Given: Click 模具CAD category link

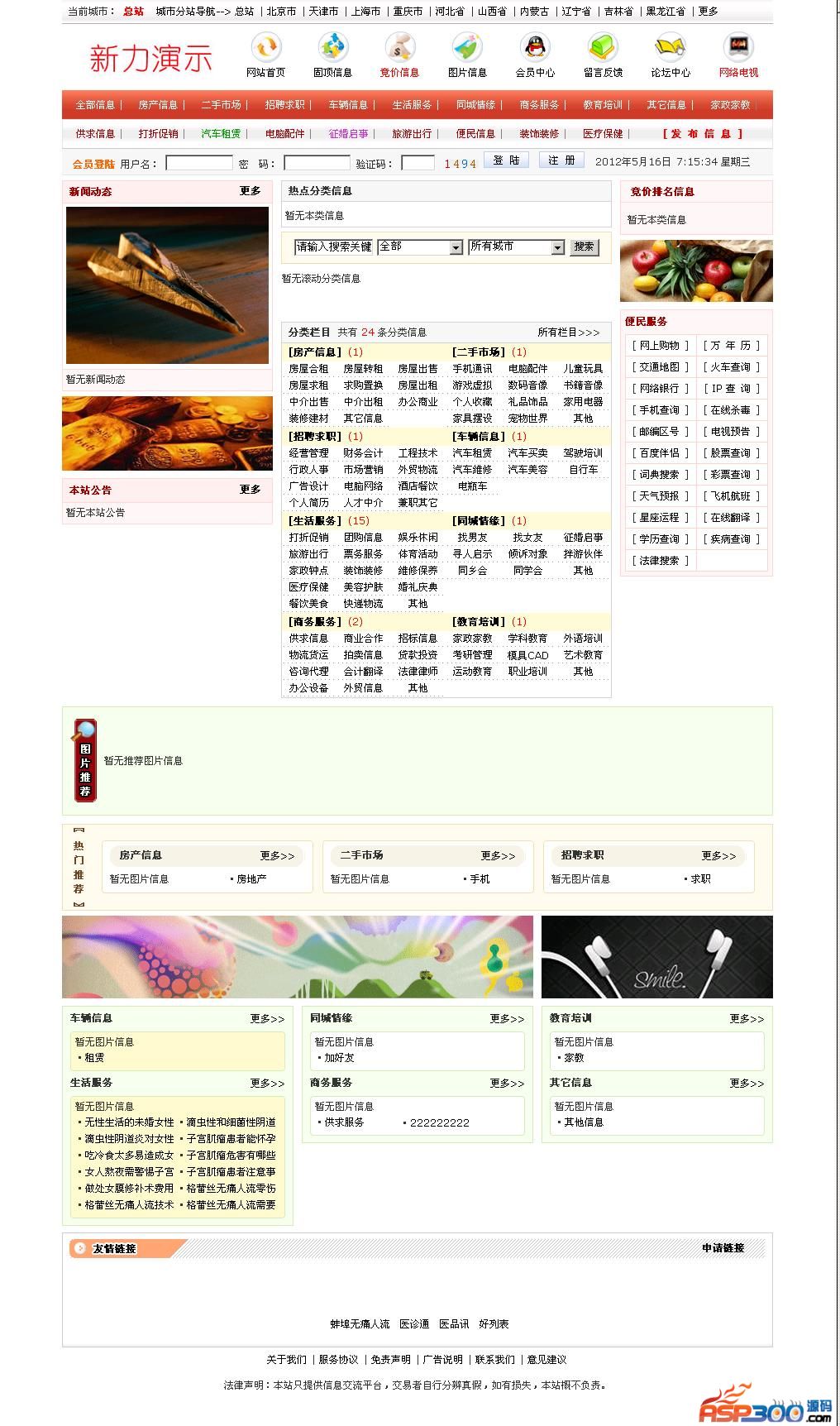Looking at the screenshot, I should coord(527,655).
